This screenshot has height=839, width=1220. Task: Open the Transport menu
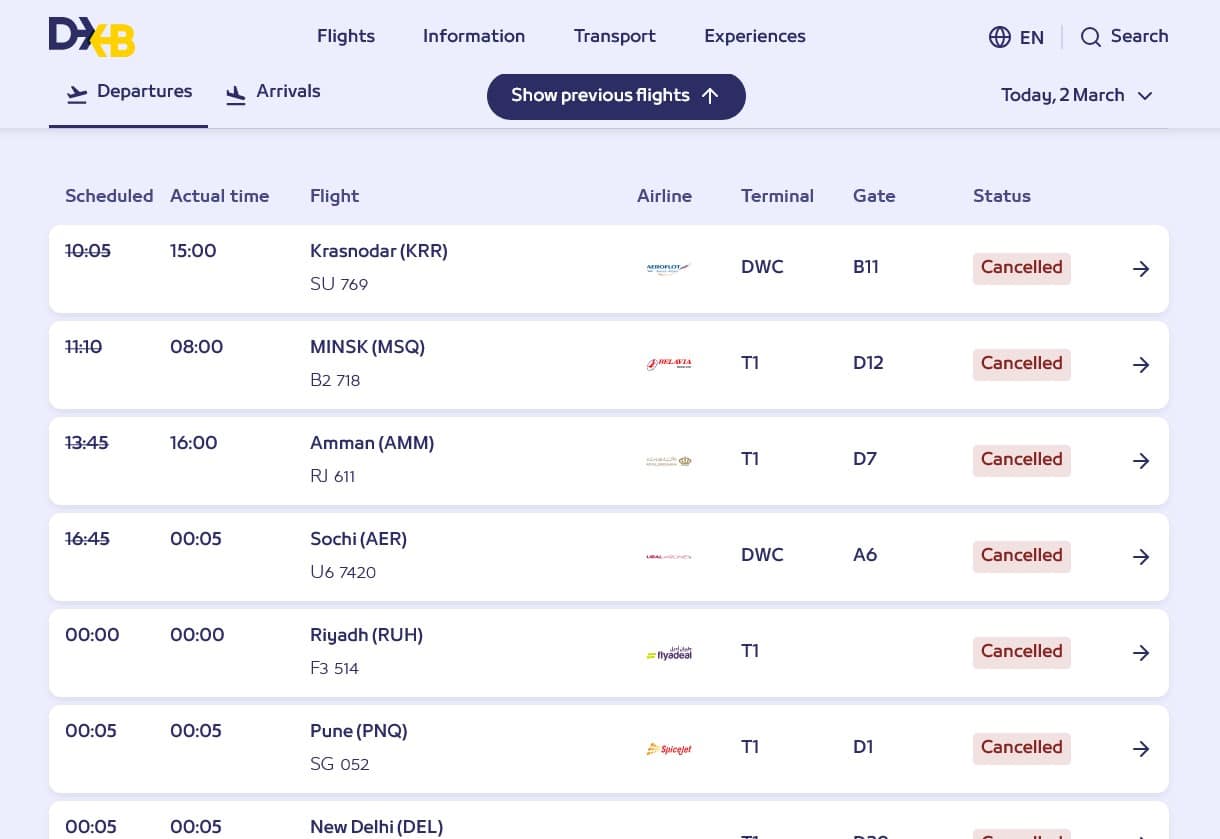tap(614, 37)
